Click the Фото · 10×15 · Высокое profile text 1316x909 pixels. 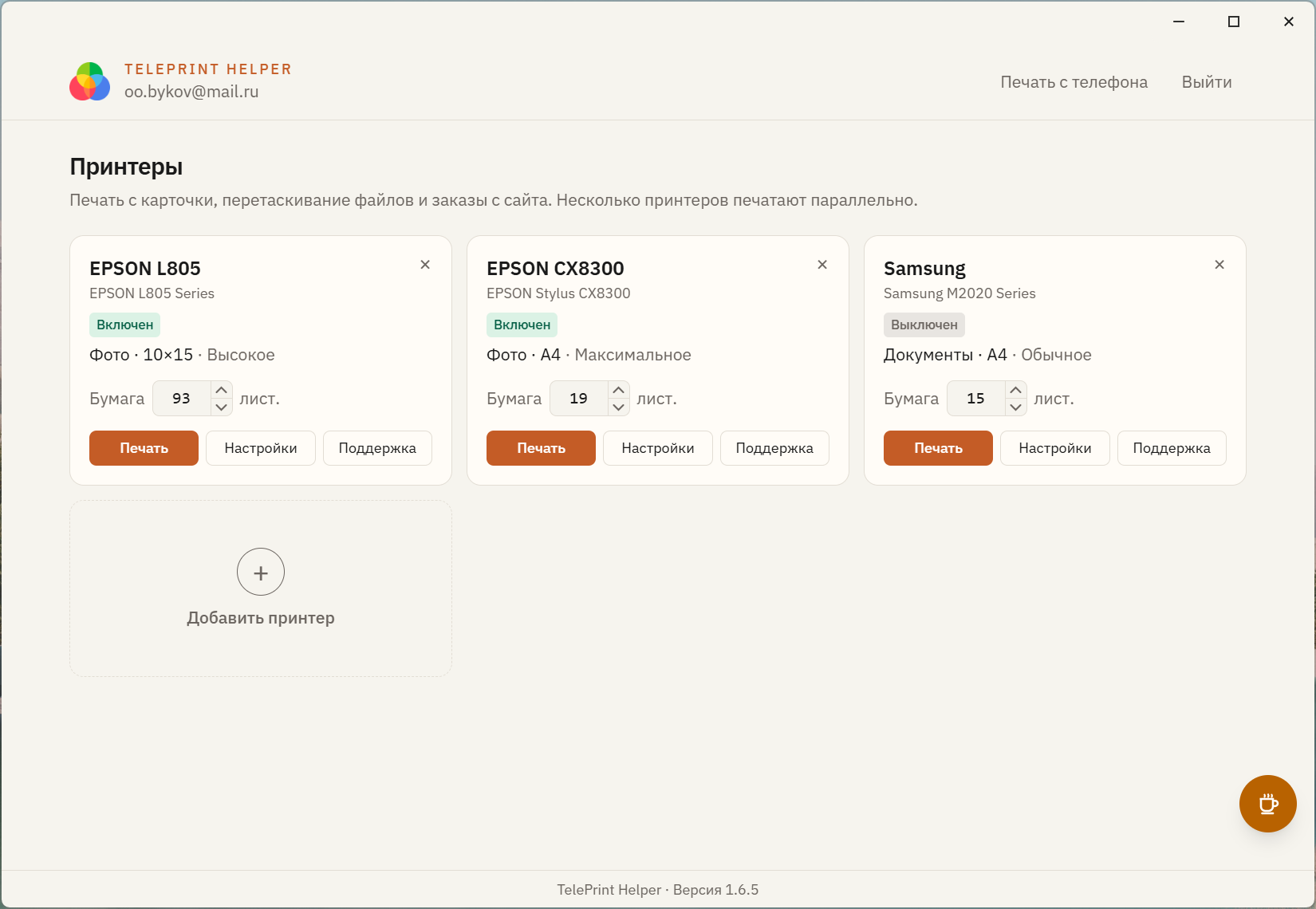coord(182,355)
